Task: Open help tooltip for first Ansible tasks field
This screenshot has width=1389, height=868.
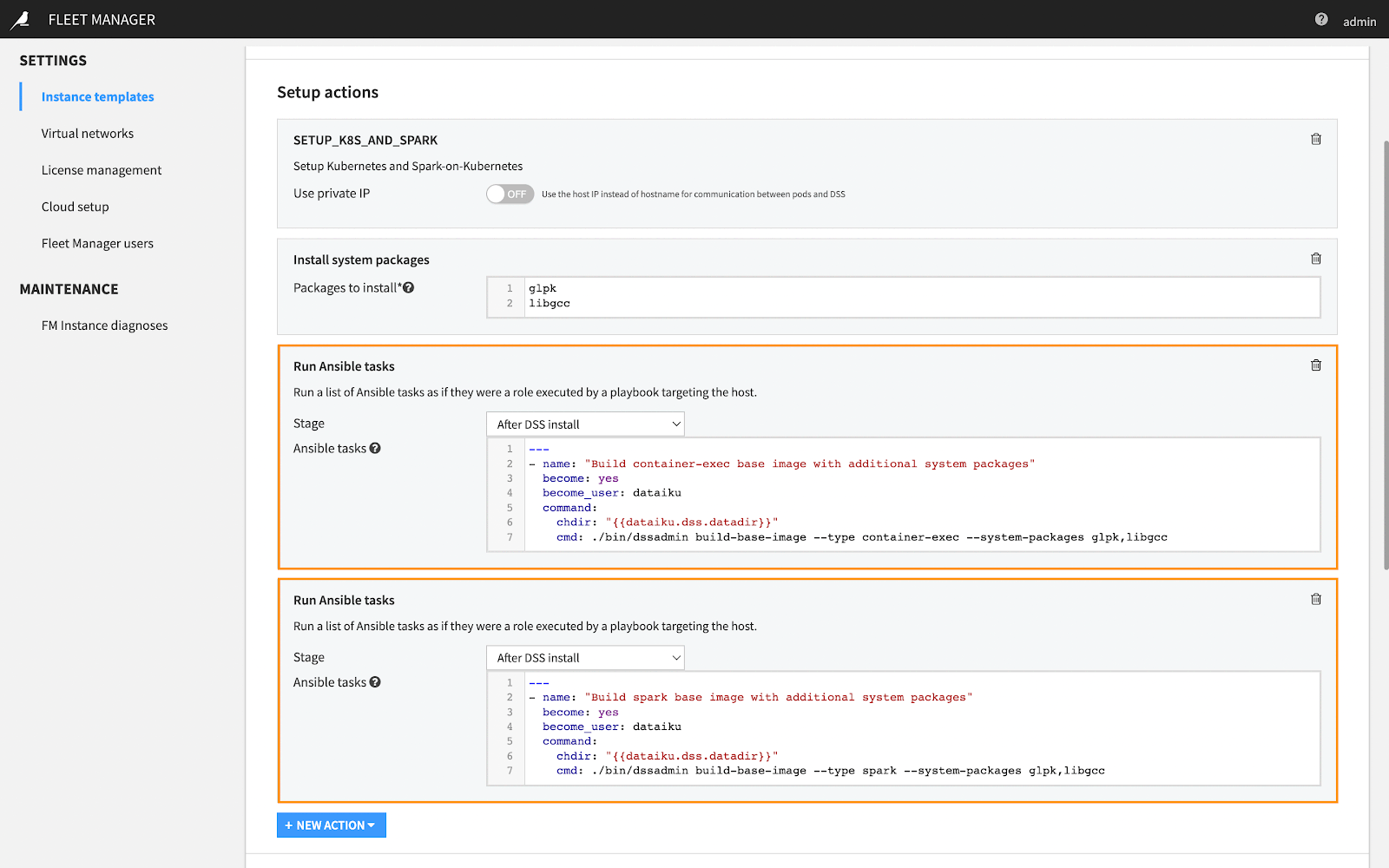Action: 374,448
